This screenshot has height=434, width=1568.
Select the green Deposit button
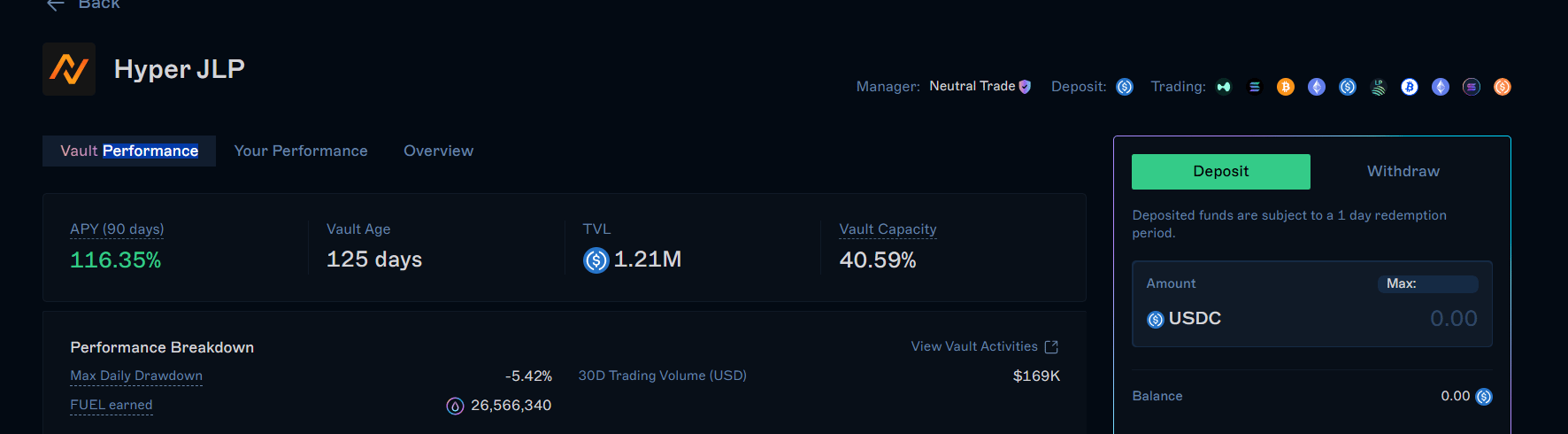tap(1221, 172)
